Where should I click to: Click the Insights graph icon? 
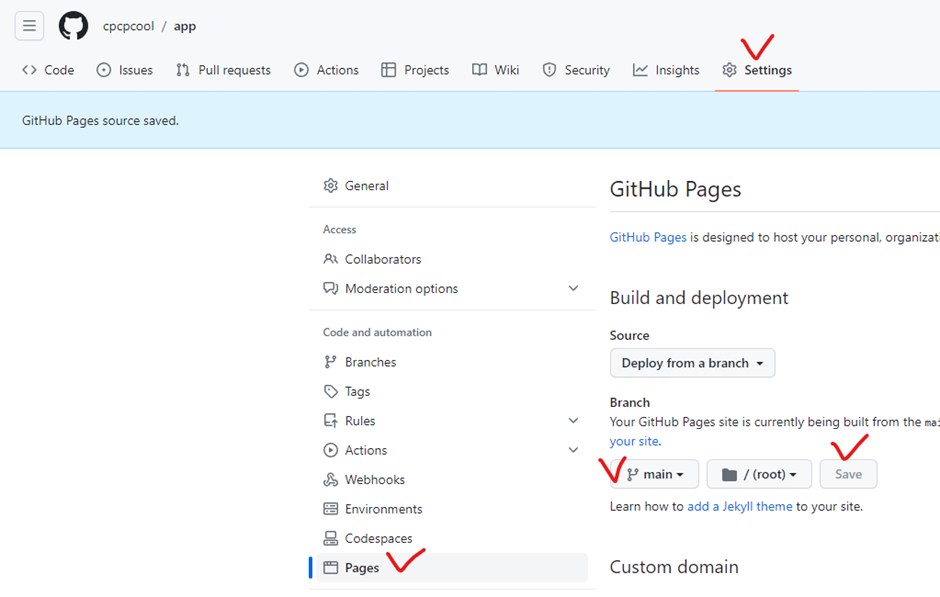[x=640, y=70]
